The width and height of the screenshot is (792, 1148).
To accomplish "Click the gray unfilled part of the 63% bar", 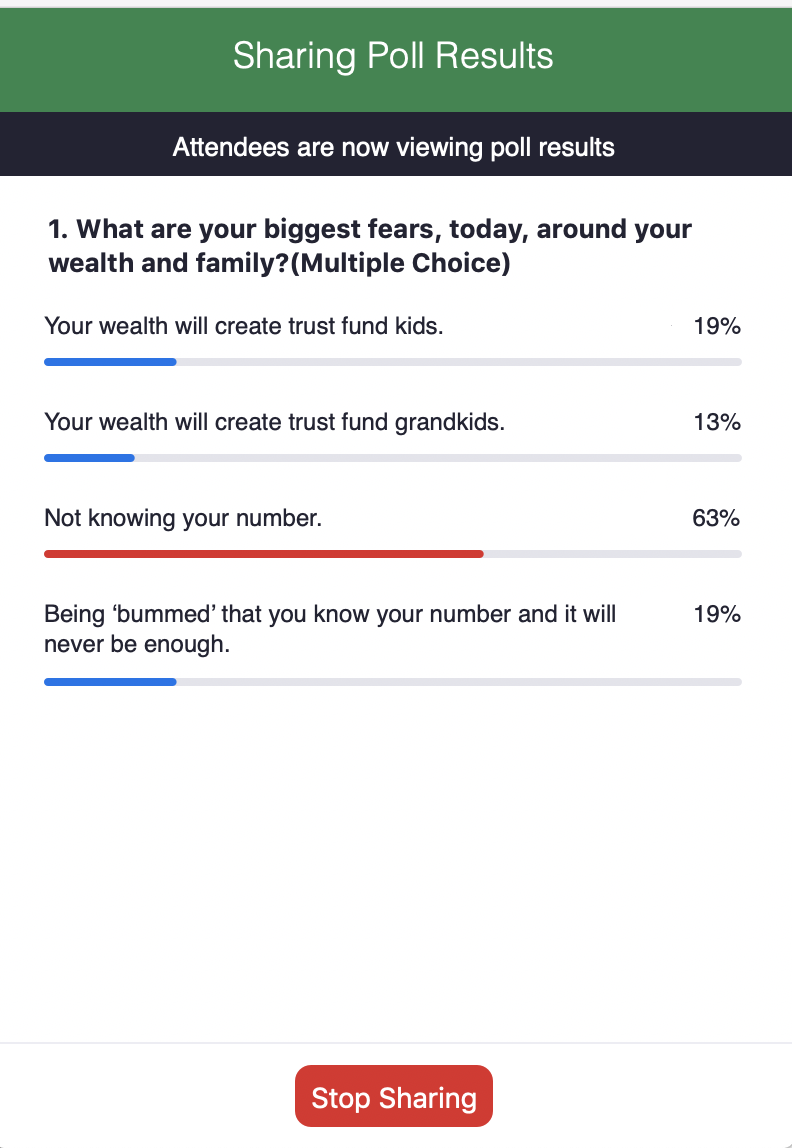I will pyautogui.click(x=612, y=553).
